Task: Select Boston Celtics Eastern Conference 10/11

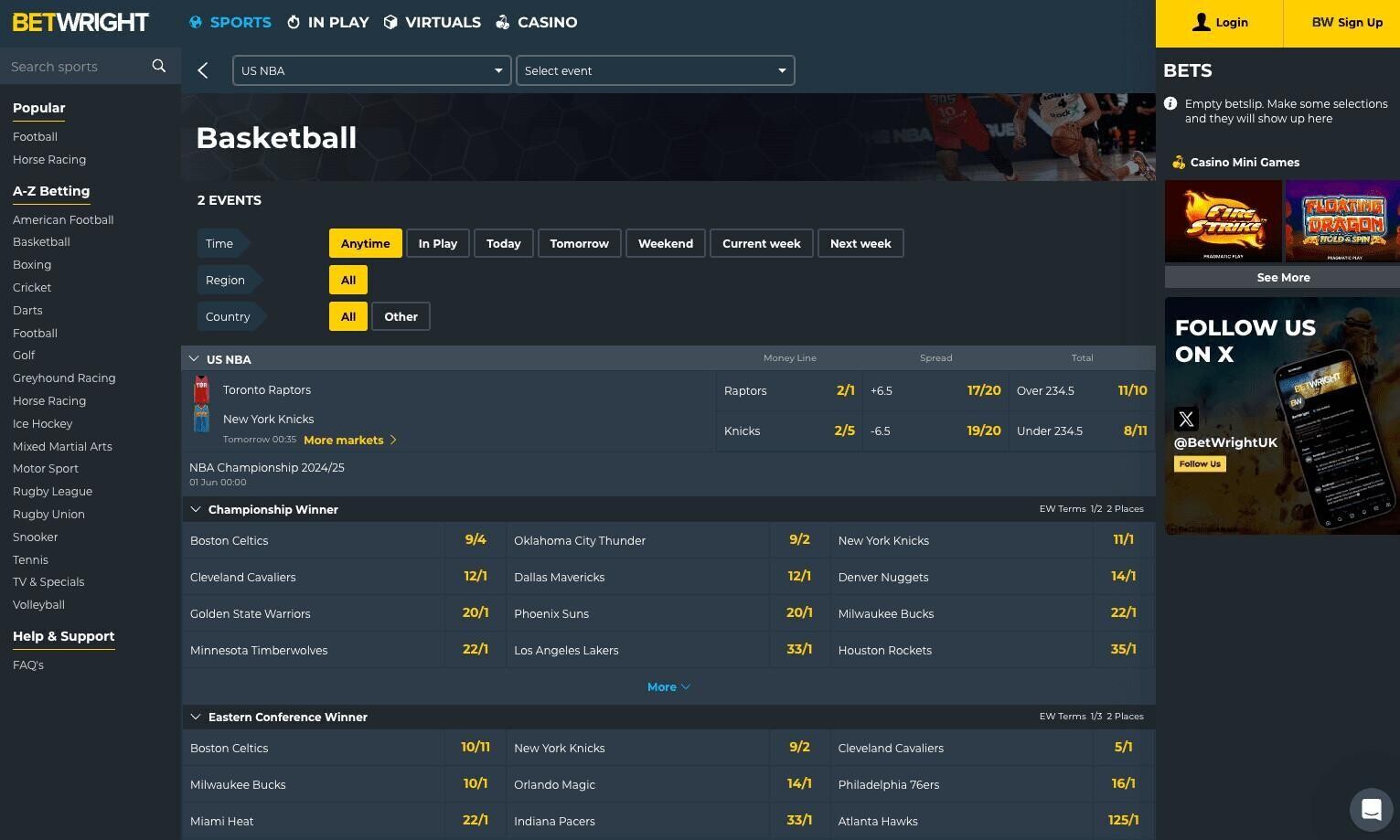Action: (x=476, y=748)
